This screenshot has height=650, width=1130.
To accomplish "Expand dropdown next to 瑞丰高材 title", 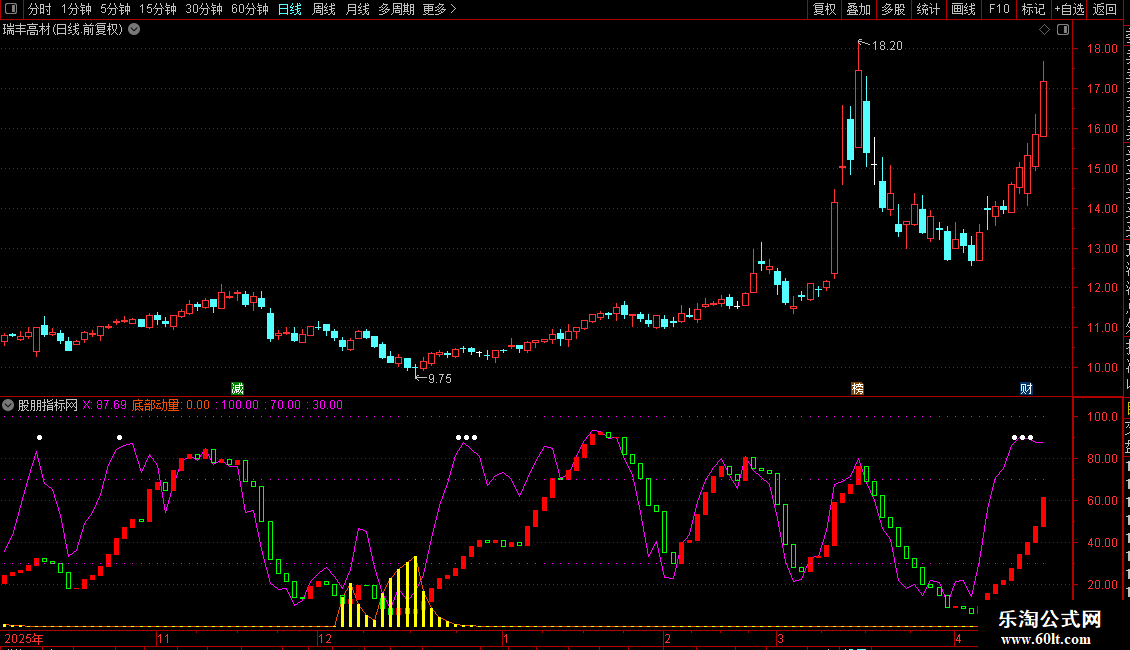I will 134,30.
